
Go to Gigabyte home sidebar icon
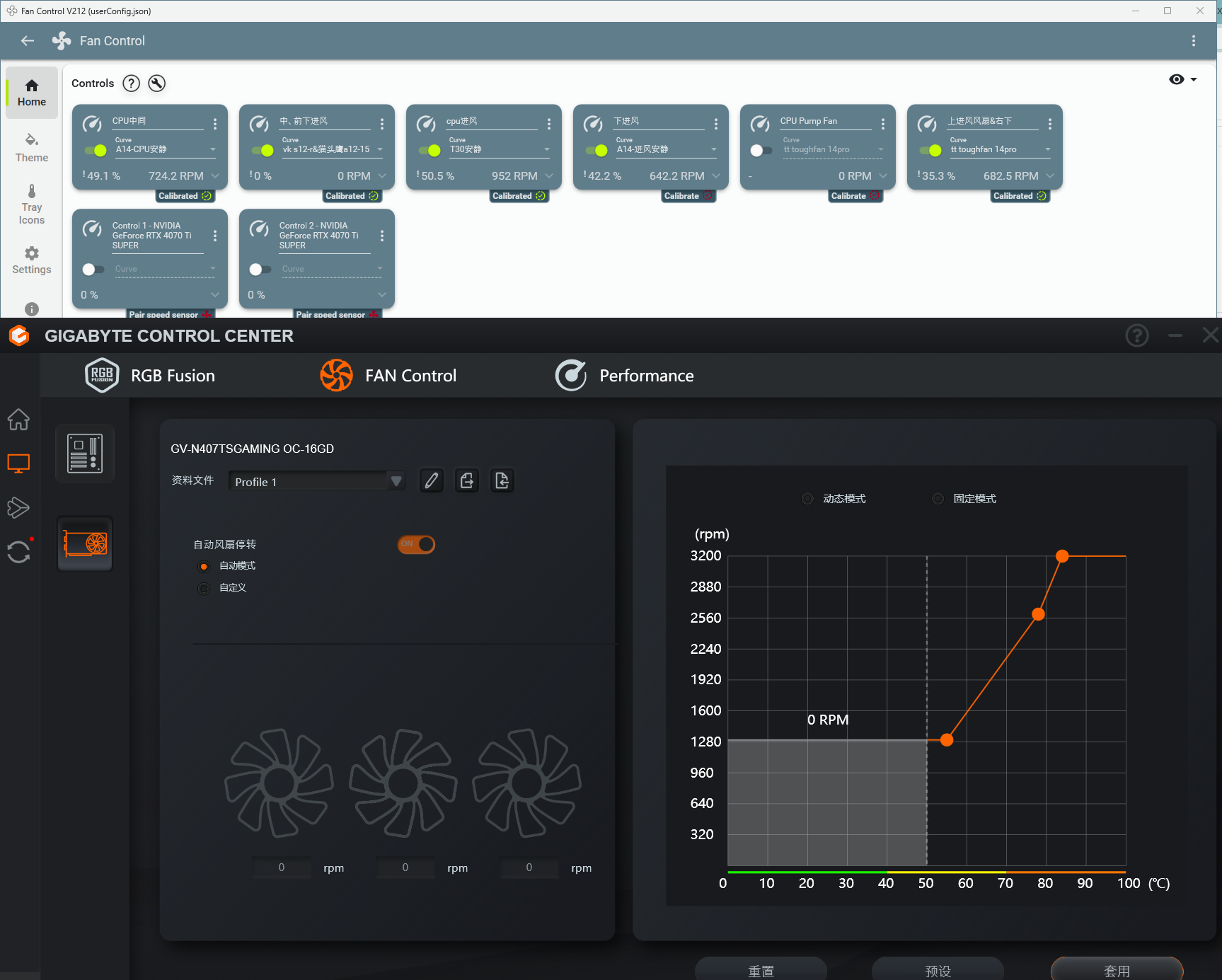click(18, 420)
